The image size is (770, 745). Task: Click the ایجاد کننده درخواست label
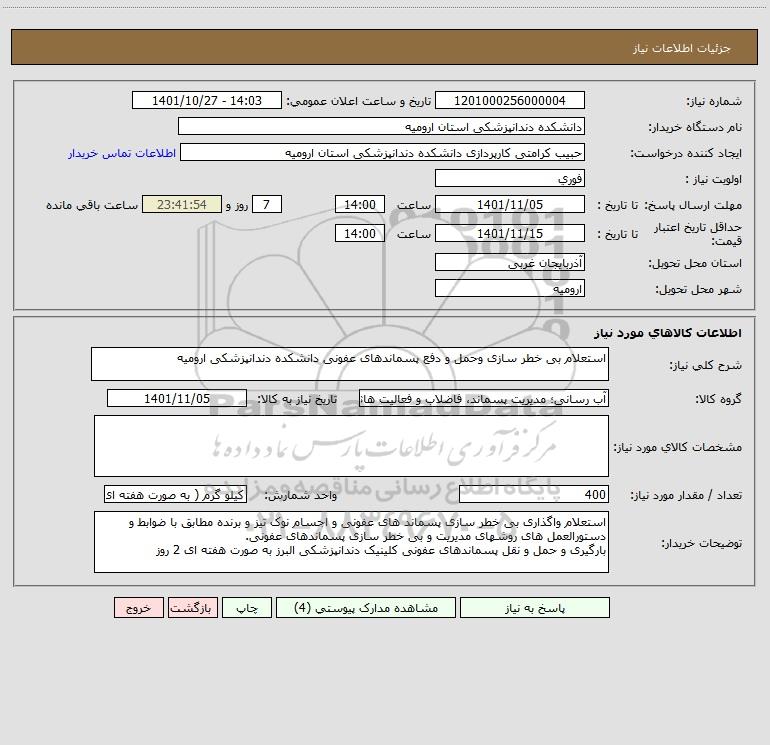[686, 153]
